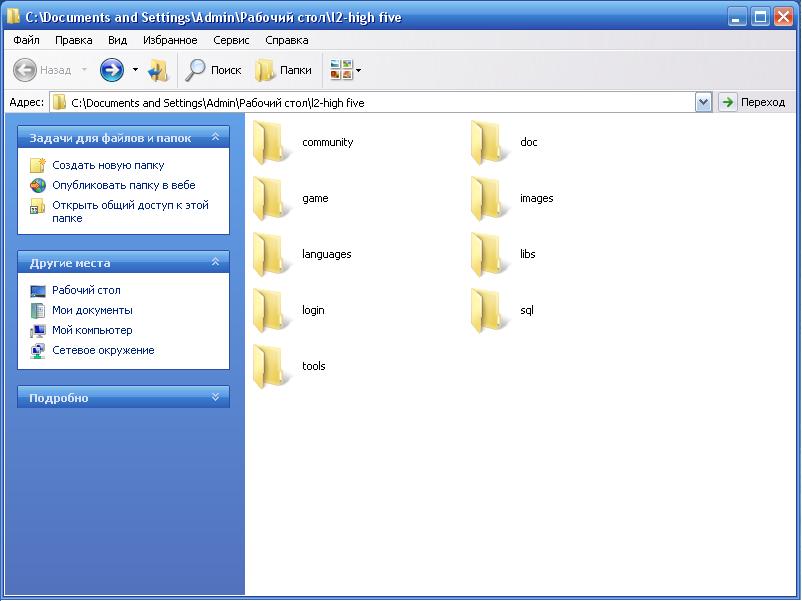
Task: Select the login folder icon
Action: tap(270, 310)
